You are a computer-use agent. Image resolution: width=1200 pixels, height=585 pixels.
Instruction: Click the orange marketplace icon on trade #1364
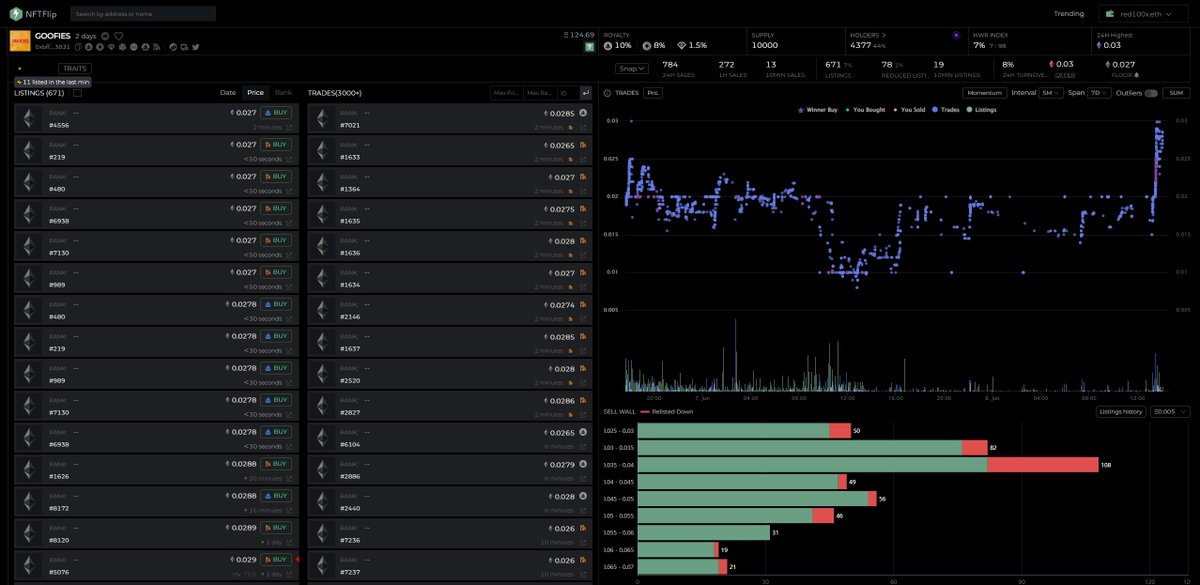[x=583, y=177]
